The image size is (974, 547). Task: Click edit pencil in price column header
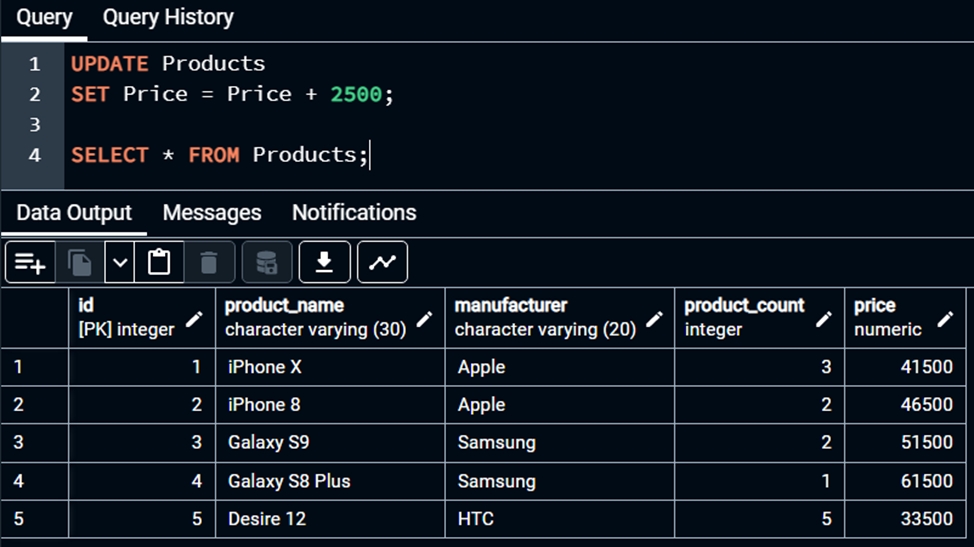[x=945, y=319]
